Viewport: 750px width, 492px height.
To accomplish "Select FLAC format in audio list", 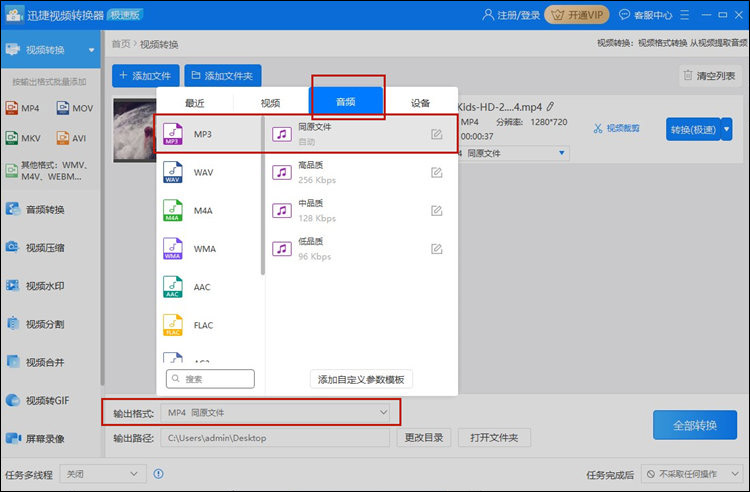I will pyautogui.click(x=210, y=326).
